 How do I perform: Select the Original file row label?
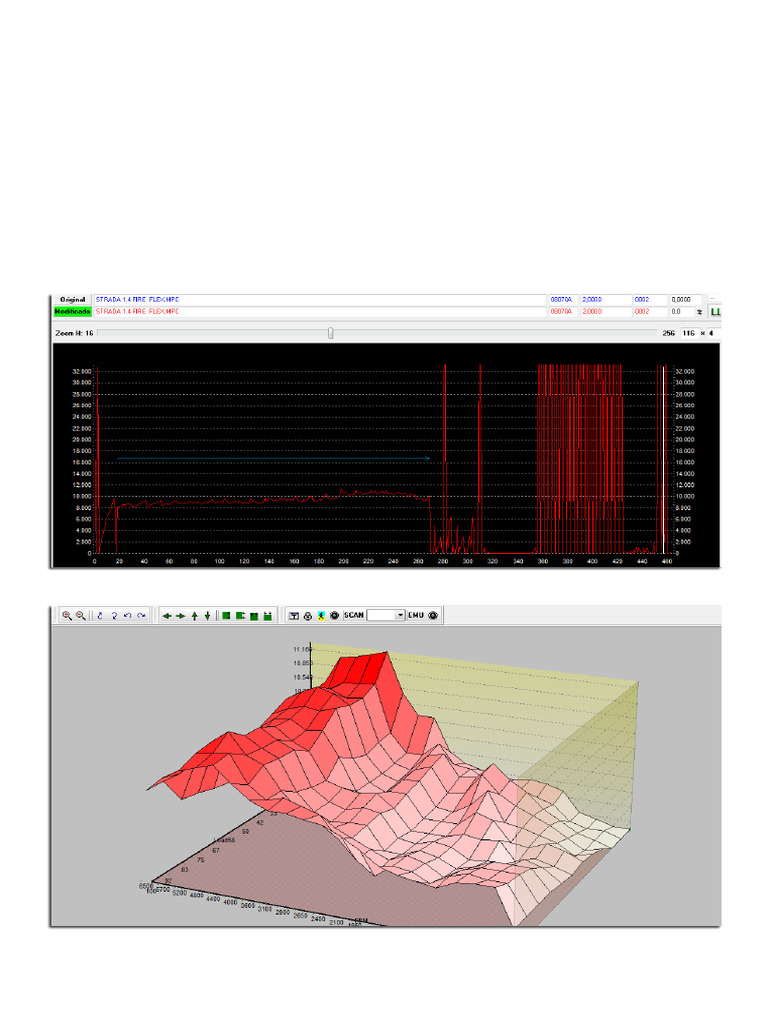[72, 300]
